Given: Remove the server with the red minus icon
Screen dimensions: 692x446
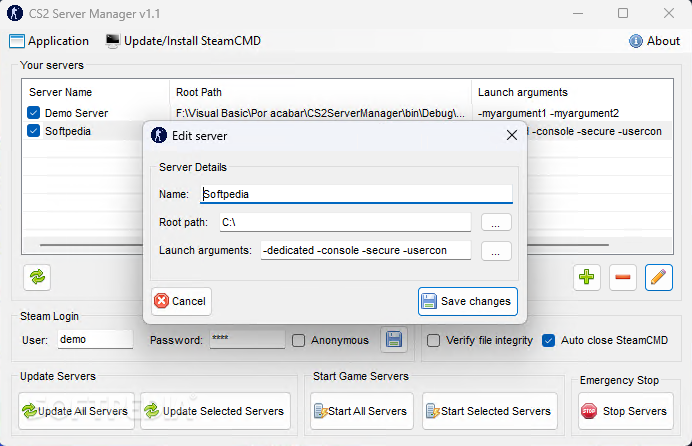Looking at the screenshot, I should pyautogui.click(x=623, y=277).
